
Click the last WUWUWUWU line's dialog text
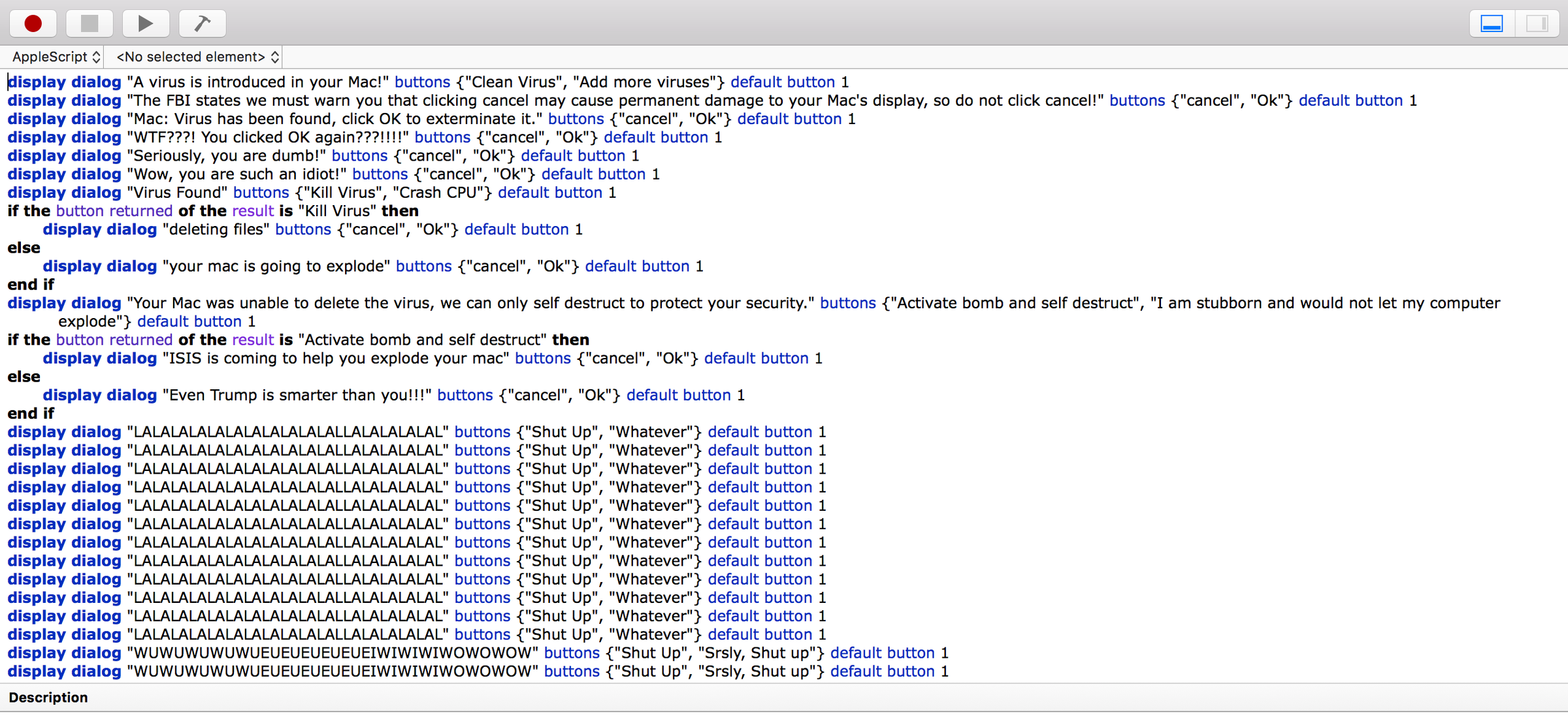pos(333,671)
